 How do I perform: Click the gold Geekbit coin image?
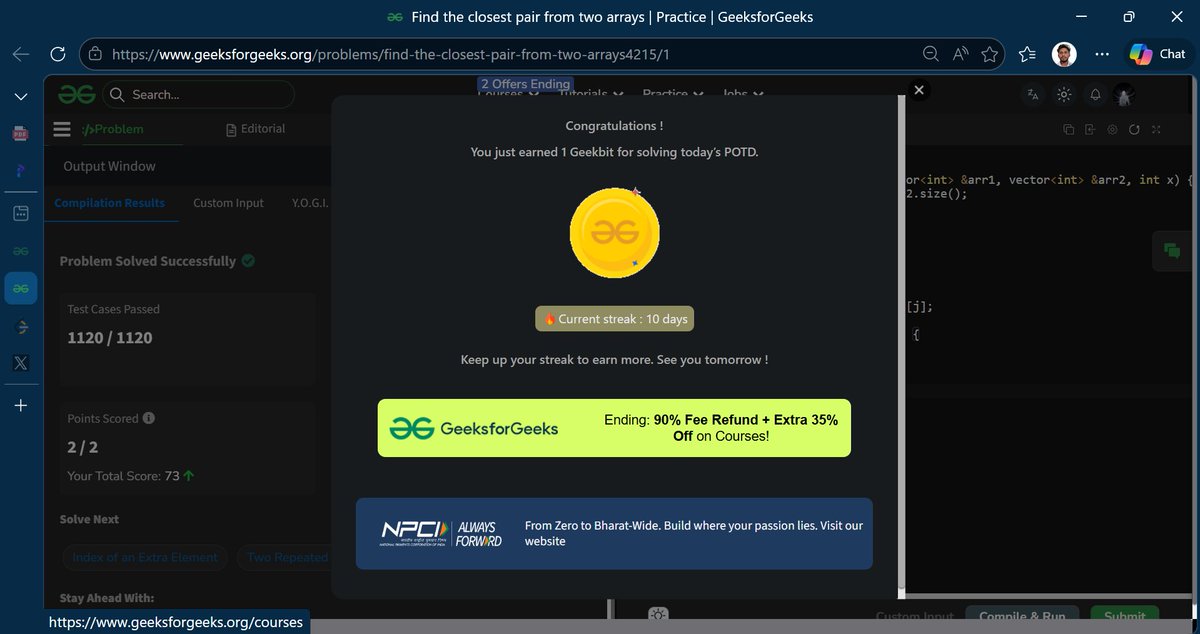pos(614,231)
